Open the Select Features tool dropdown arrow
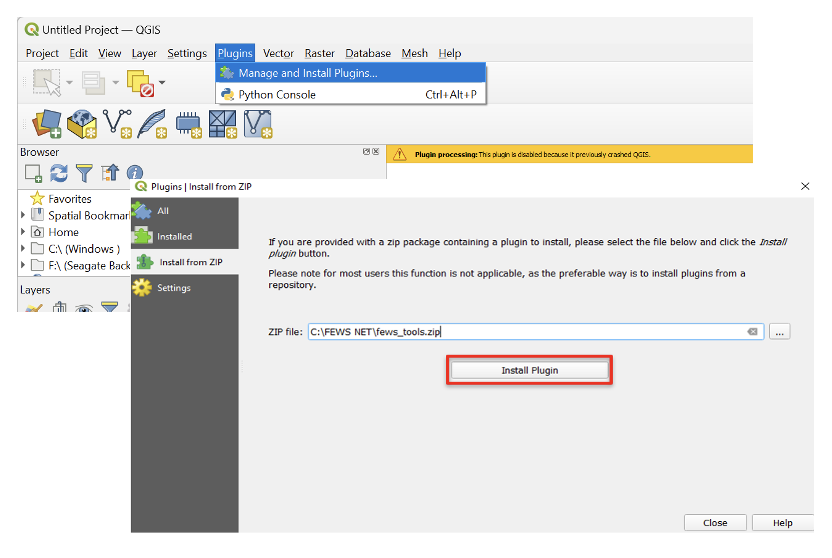 (x=69, y=83)
